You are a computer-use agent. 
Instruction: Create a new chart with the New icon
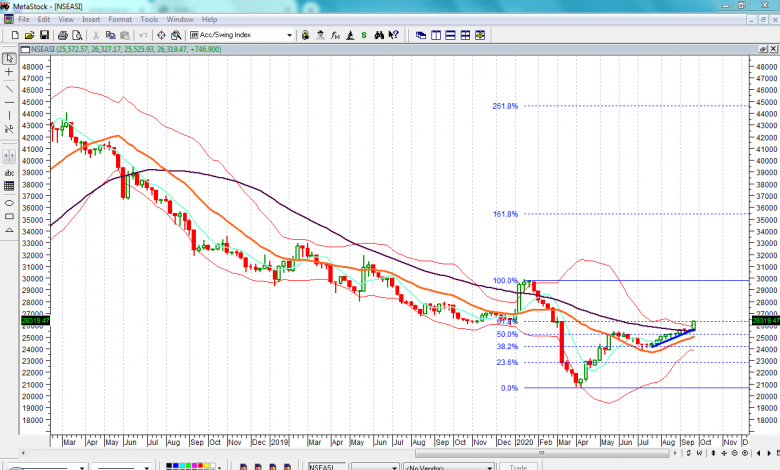tap(15, 35)
